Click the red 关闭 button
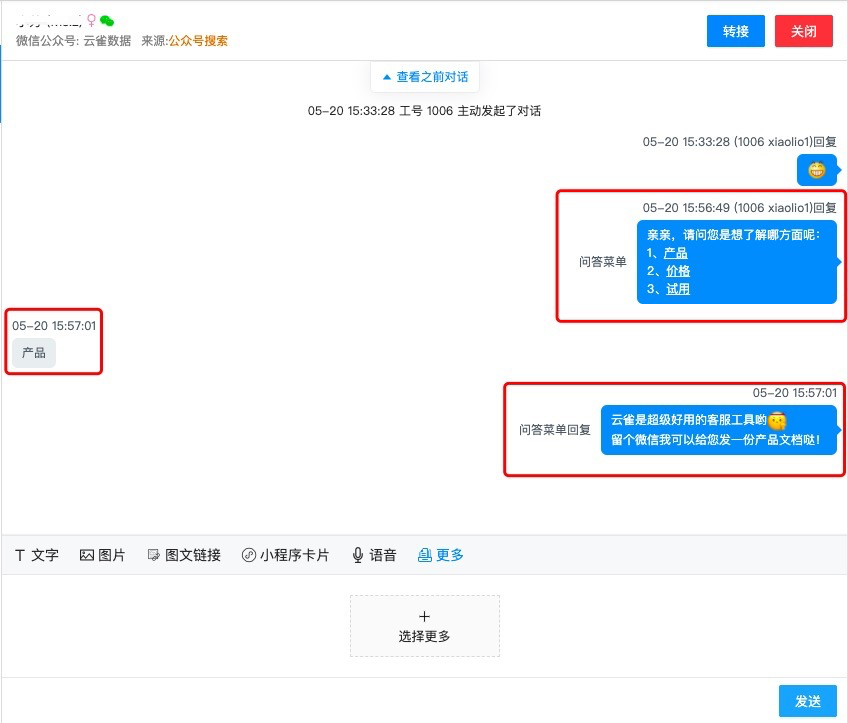 tap(803, 31)
